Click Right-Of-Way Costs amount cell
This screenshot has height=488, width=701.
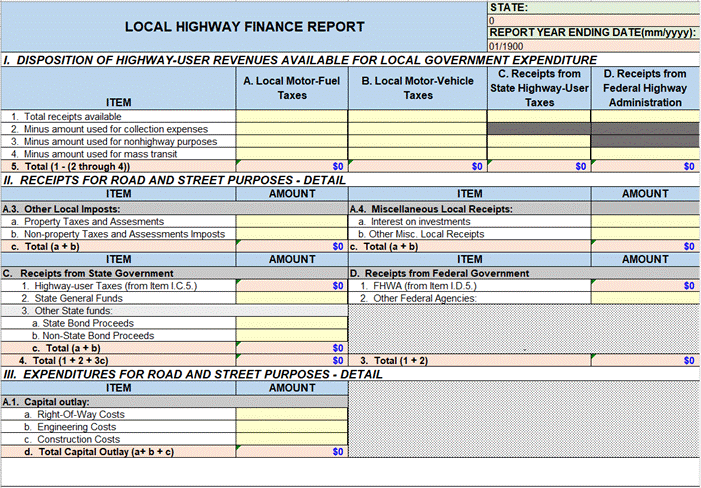click(291, 414)
